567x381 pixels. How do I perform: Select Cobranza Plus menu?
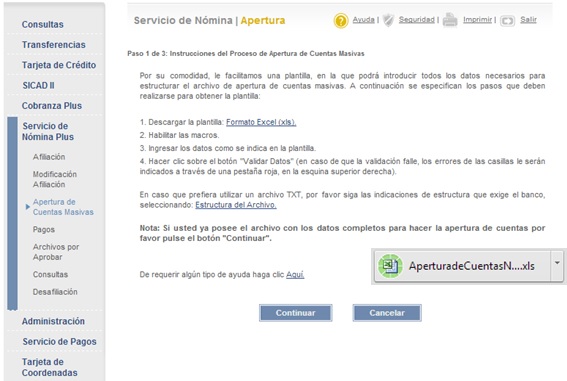click(52, 106)
